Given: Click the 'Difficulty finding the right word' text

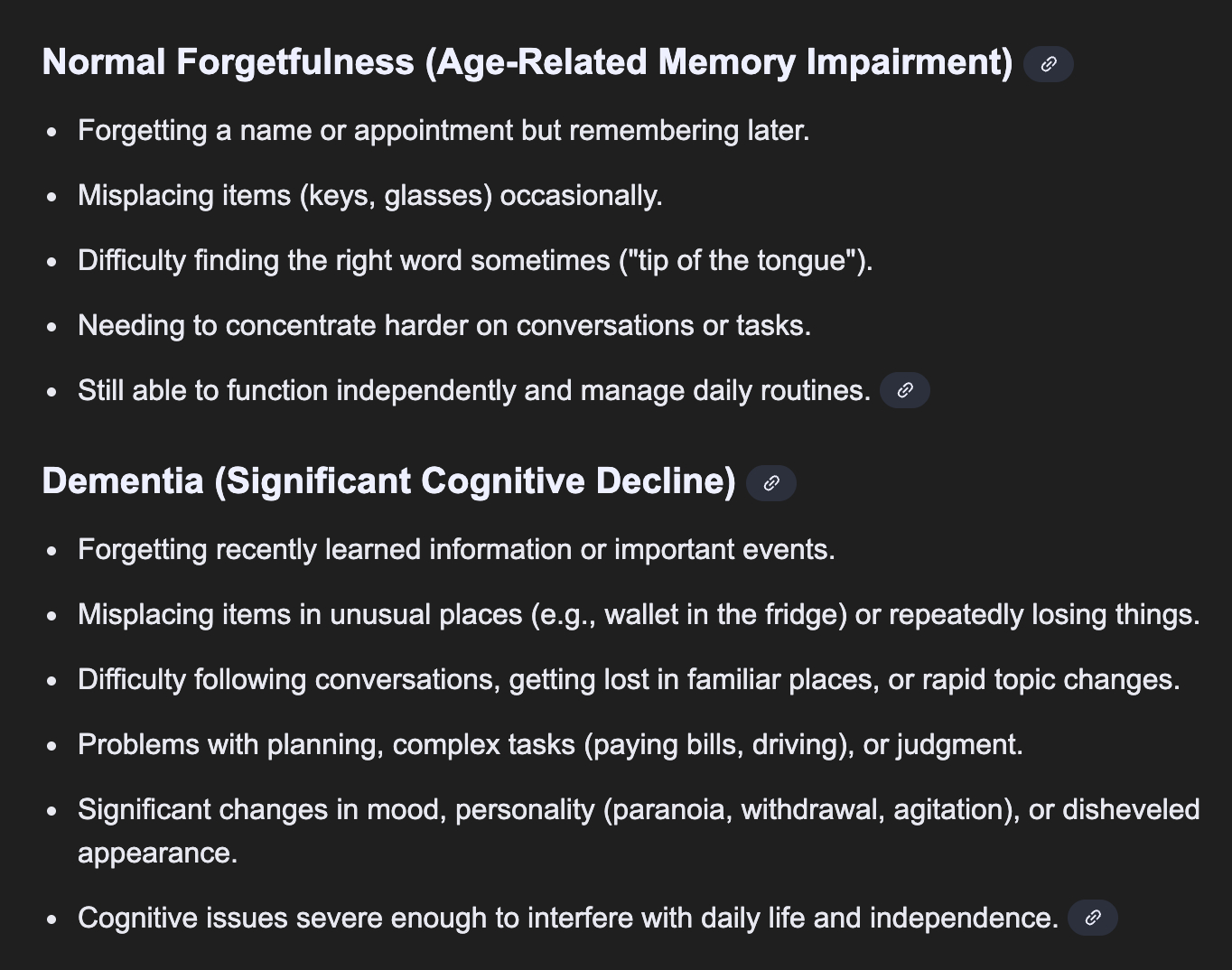Looking at the screenshot, I should pyautogui.click(x=270, y=260).
